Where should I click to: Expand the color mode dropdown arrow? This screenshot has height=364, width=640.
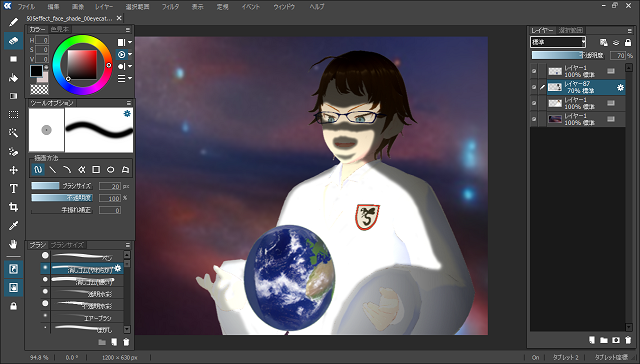[x=130, y=42]
